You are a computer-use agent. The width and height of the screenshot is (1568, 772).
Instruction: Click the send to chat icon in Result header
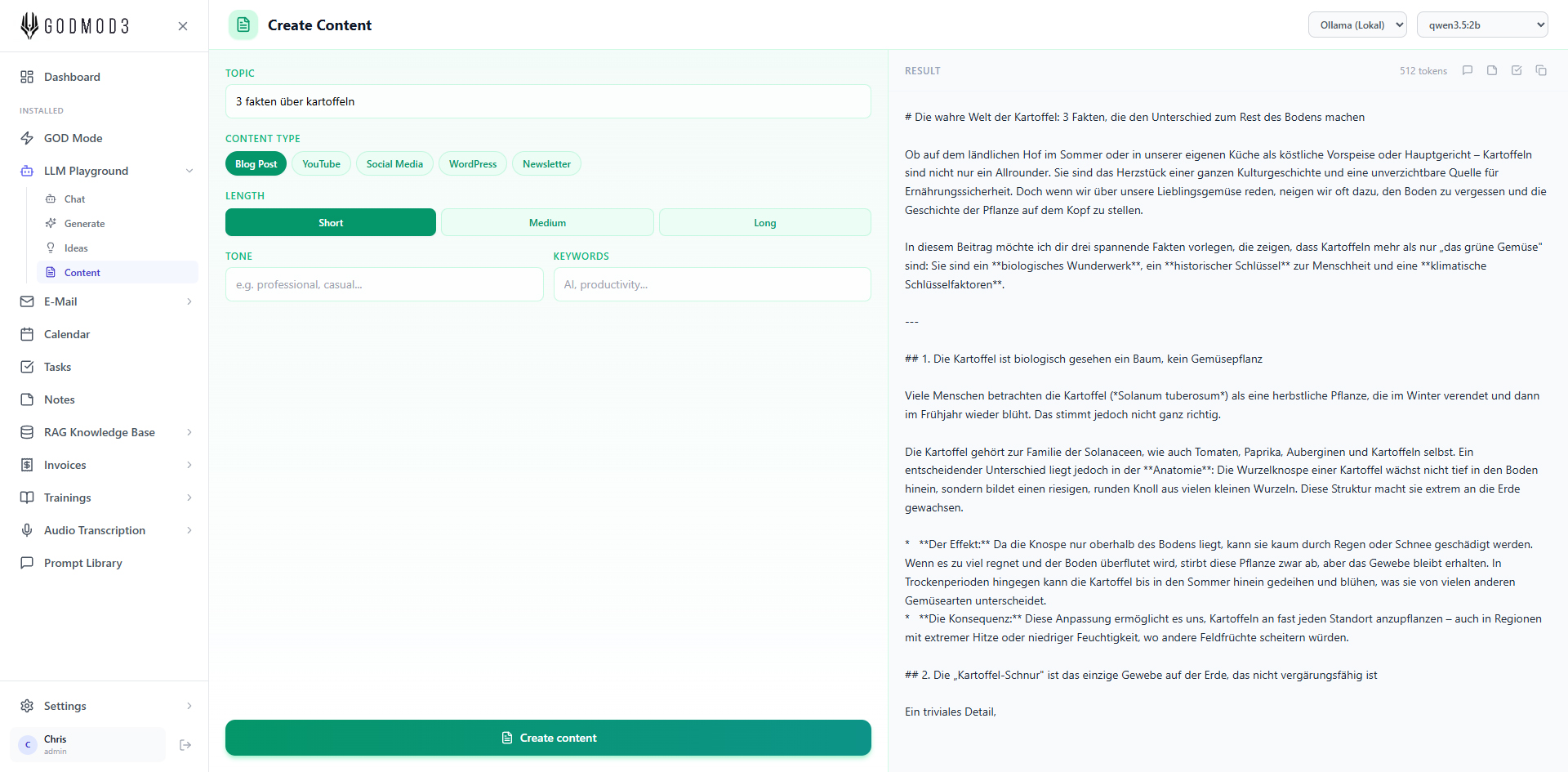[x=1468, y=71]
